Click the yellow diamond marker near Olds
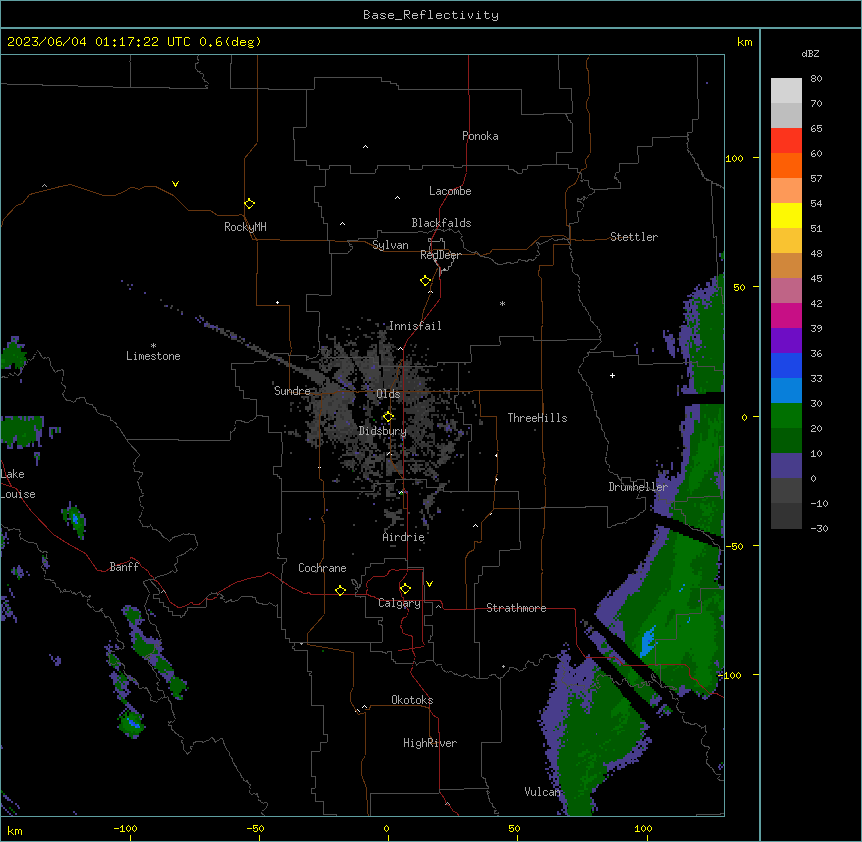This screenshot has width=862, height=842. pyautogui.click(x=388, y=417)
